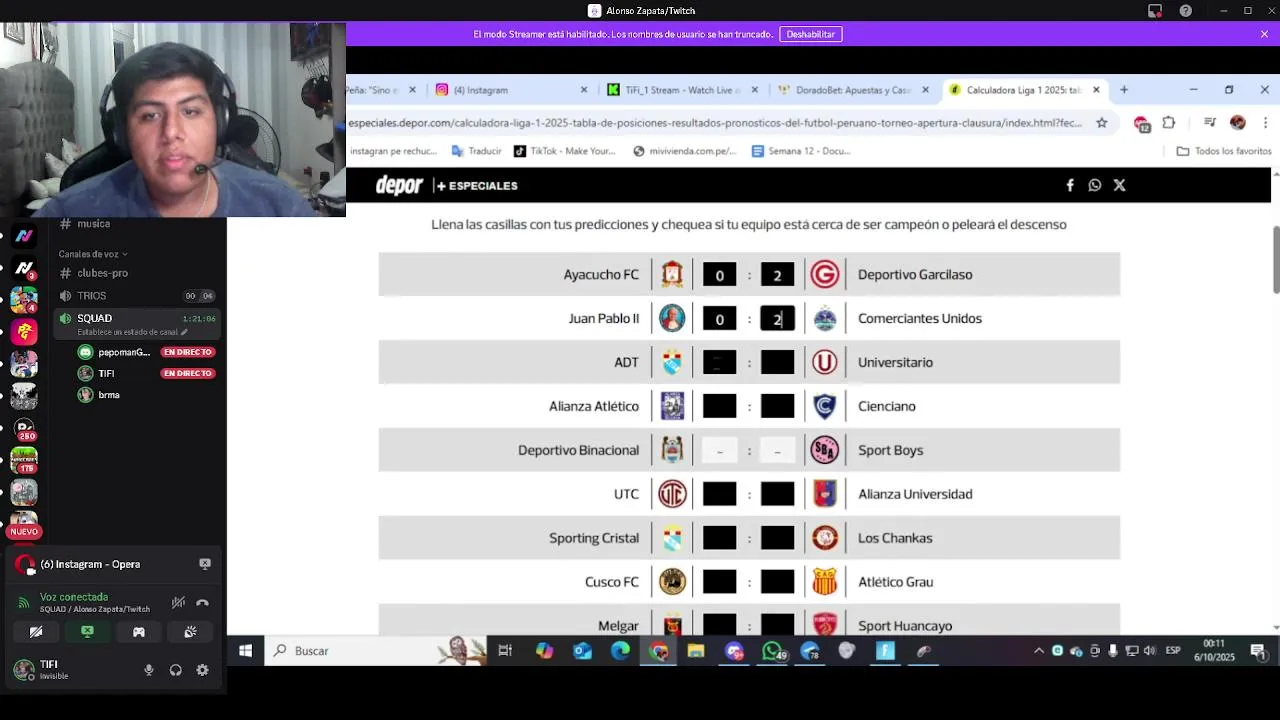Open Discord user settings gear
1280x720 pixels.
coord(202,670)
